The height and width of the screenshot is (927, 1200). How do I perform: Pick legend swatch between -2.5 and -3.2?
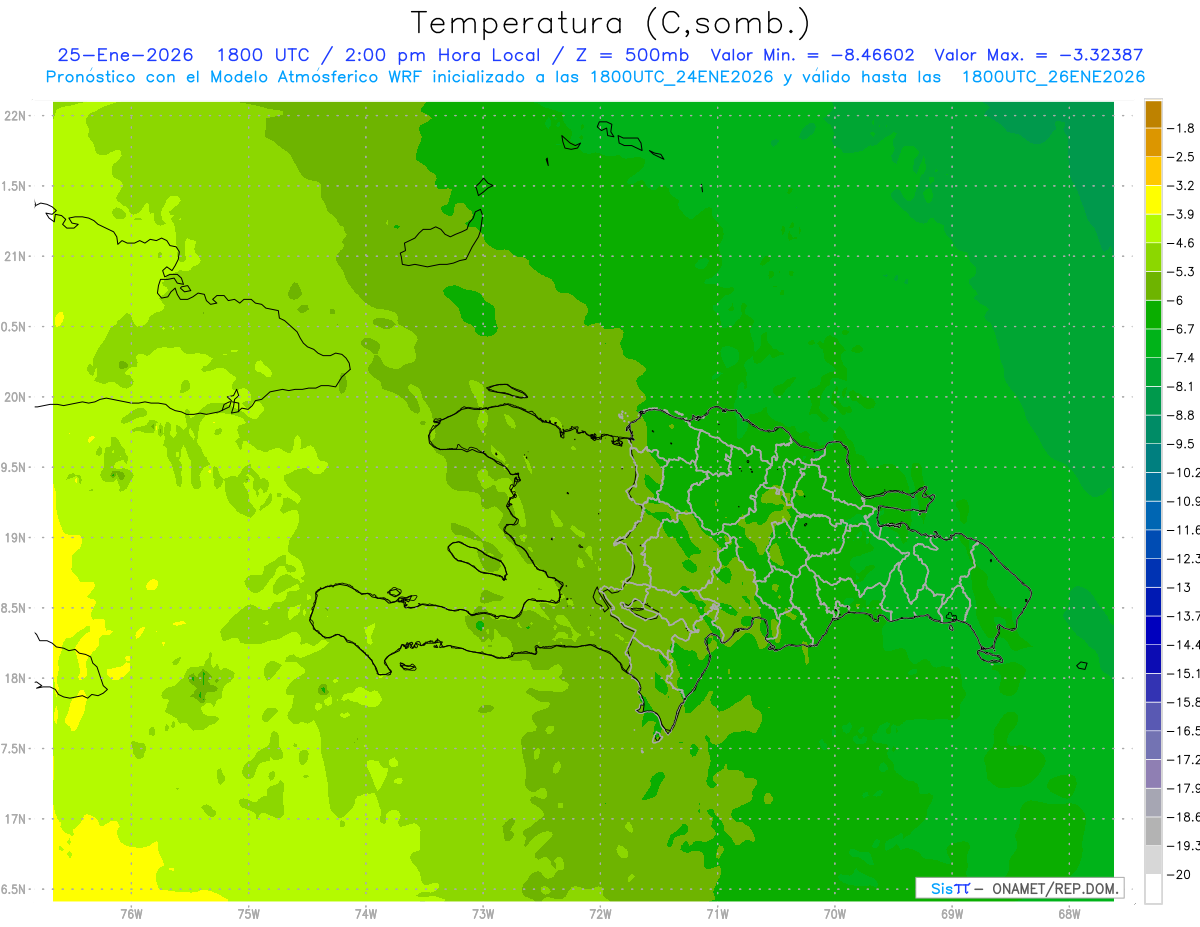pos(1153,171)
